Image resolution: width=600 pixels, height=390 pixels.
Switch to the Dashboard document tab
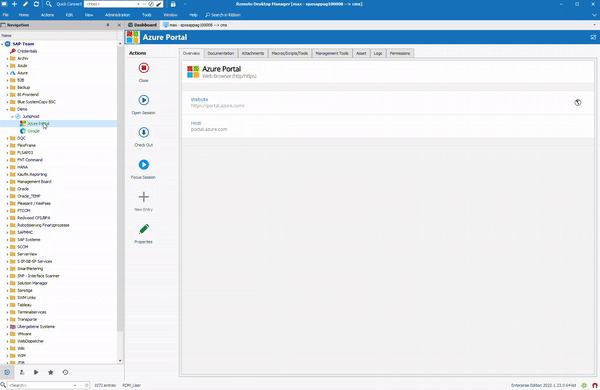coord(142,25)
